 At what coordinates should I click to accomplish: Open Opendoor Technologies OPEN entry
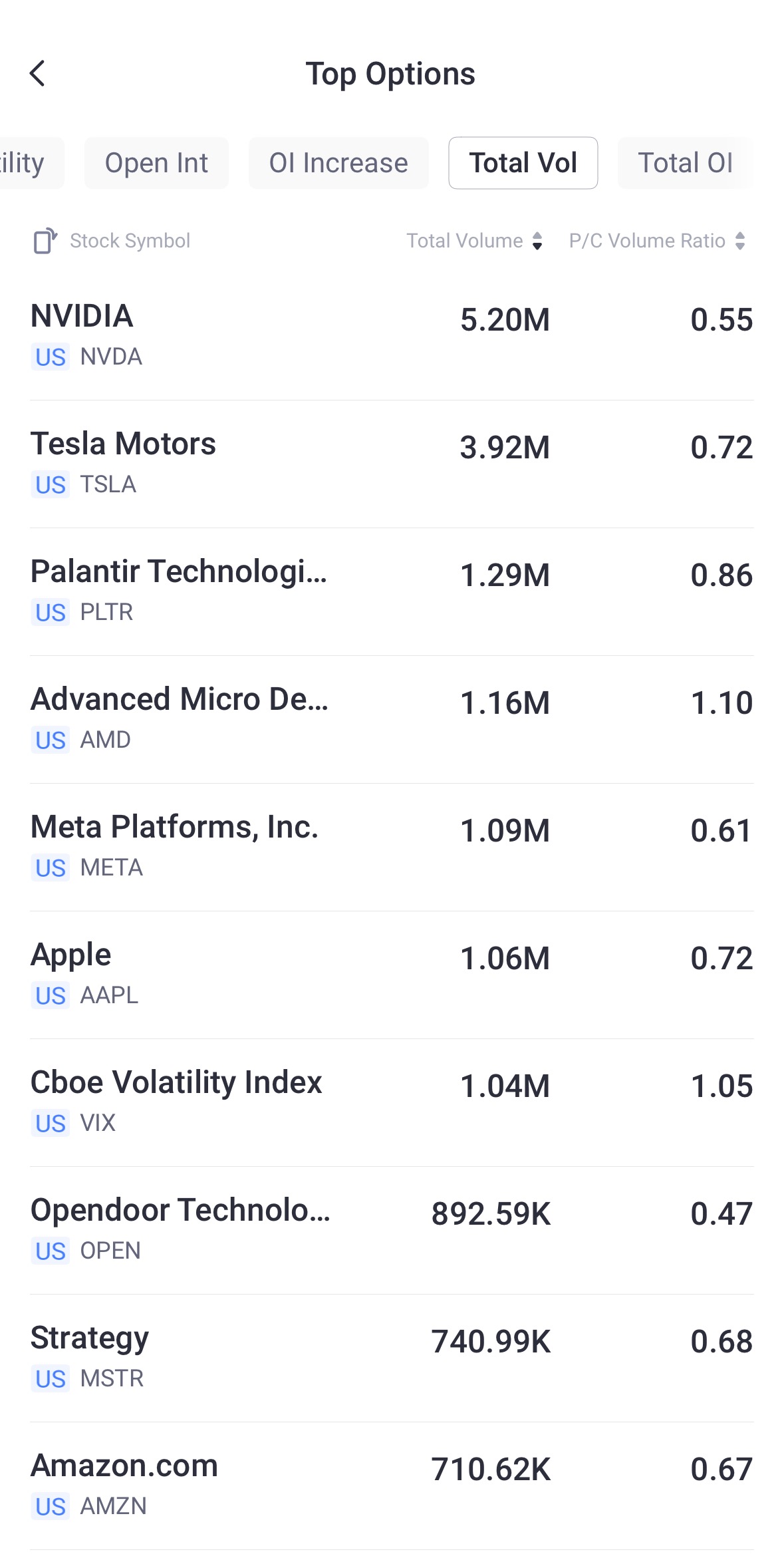coord(392,1229)
